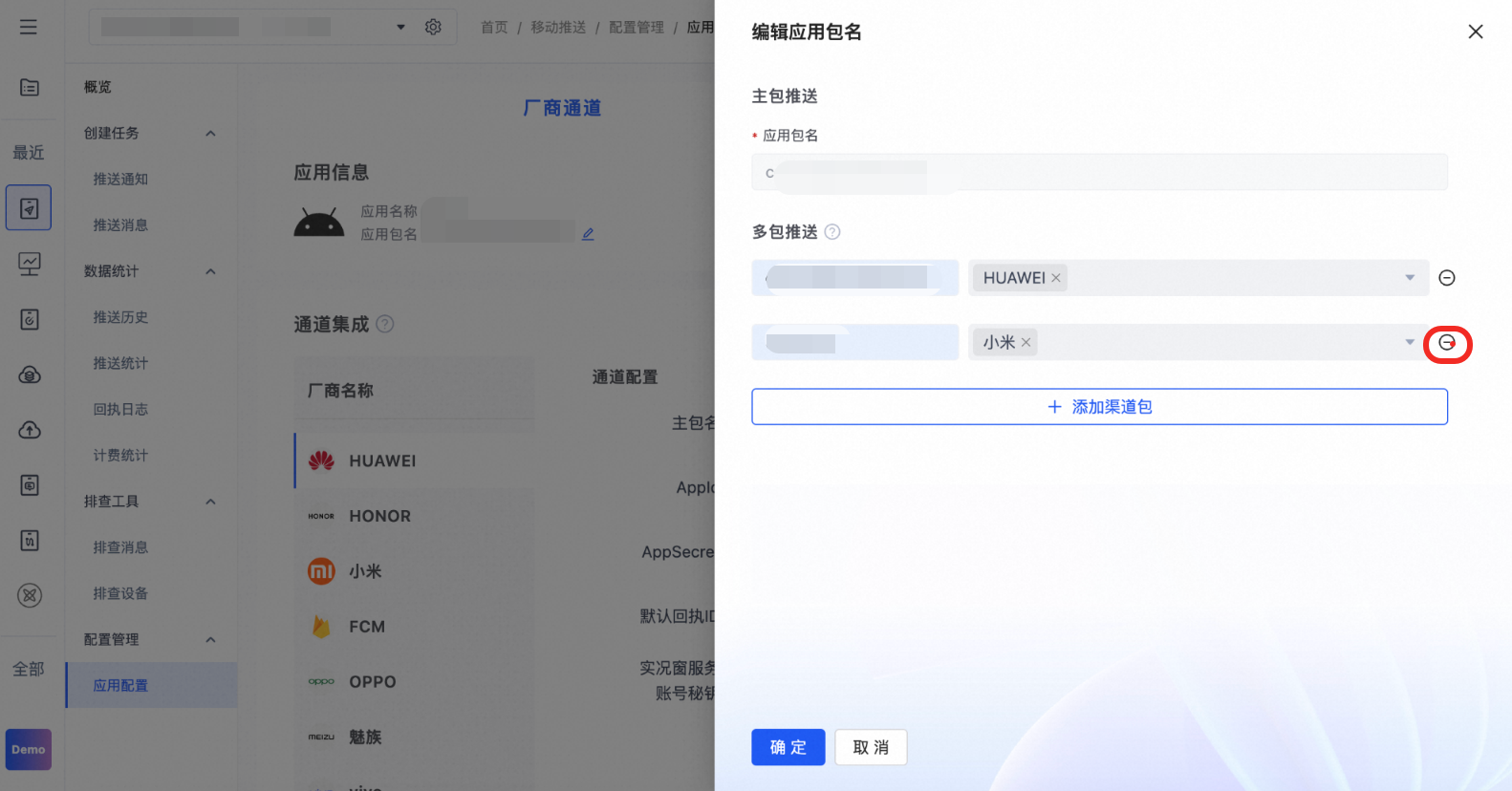
Task: Open the settings gear next to app selector
Action: (433, 27)
